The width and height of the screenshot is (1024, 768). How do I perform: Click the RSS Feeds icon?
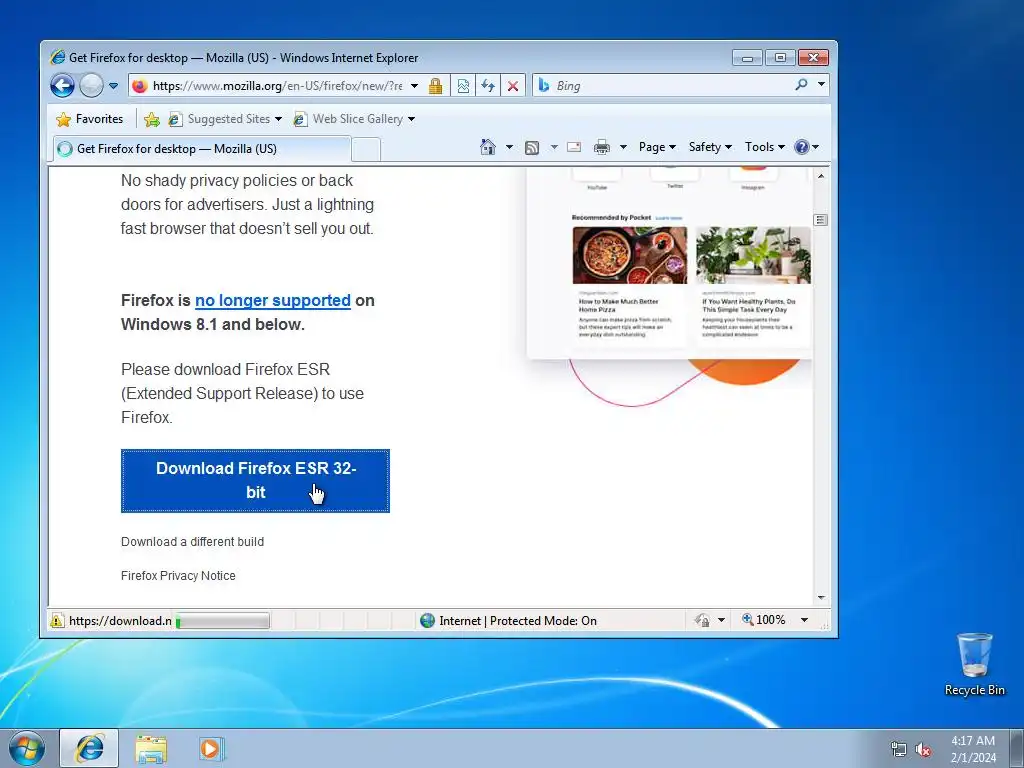point(532,148)
